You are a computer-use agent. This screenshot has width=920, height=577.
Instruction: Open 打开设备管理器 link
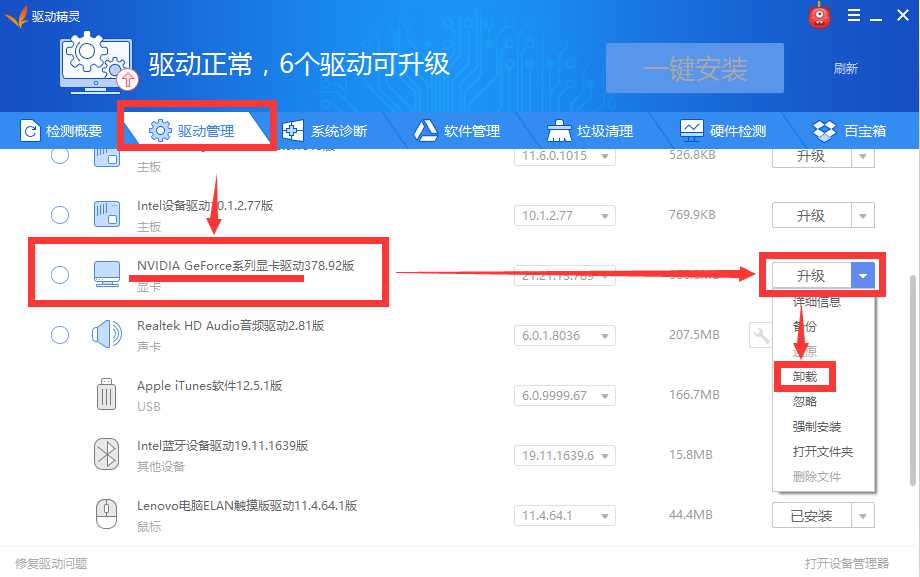coord(847,563)
